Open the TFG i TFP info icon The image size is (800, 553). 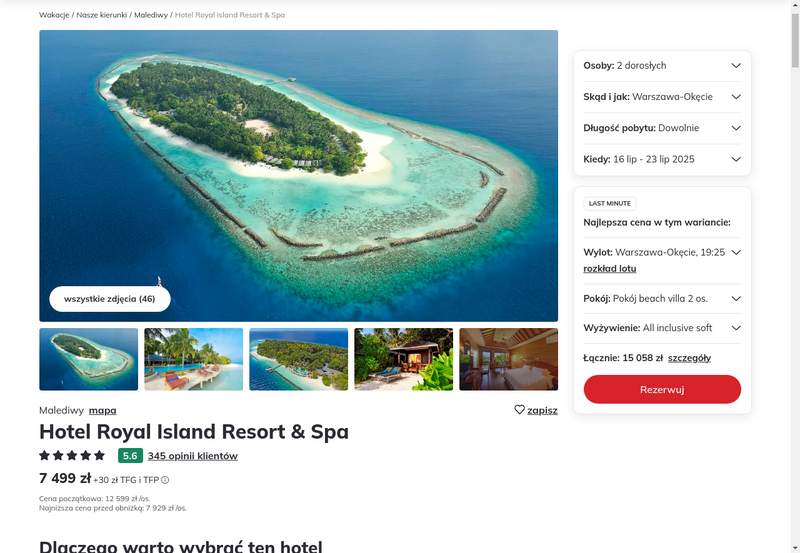165,480
